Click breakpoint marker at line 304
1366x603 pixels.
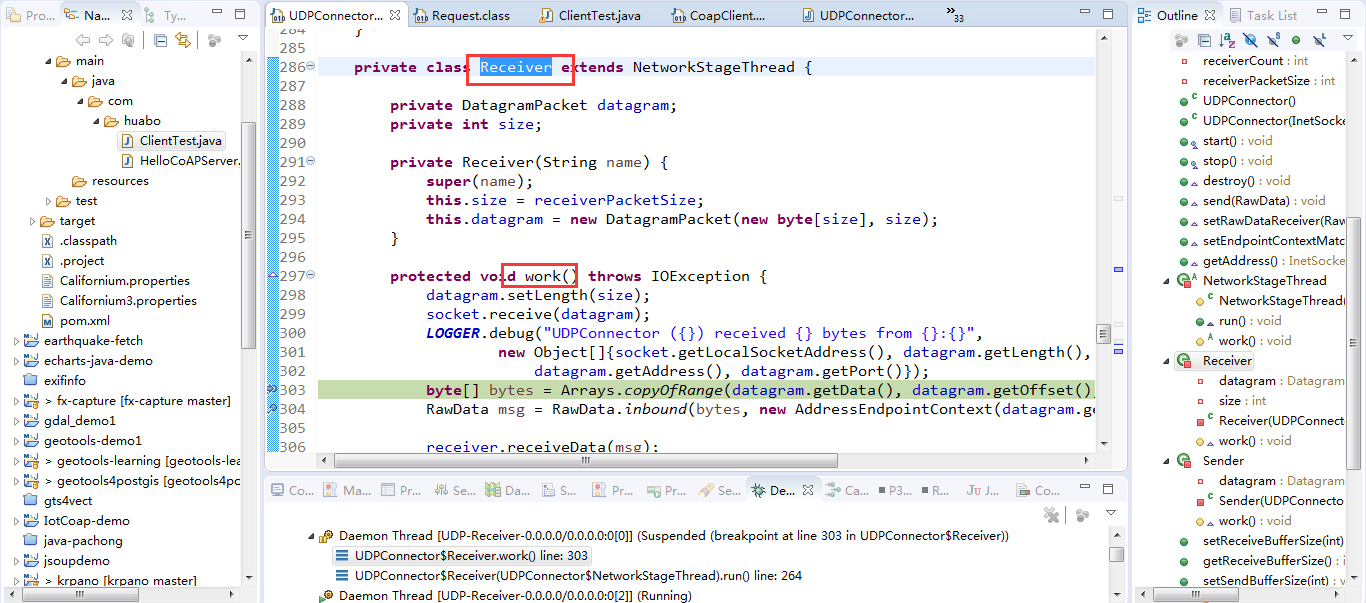click(x=273, y=409)
